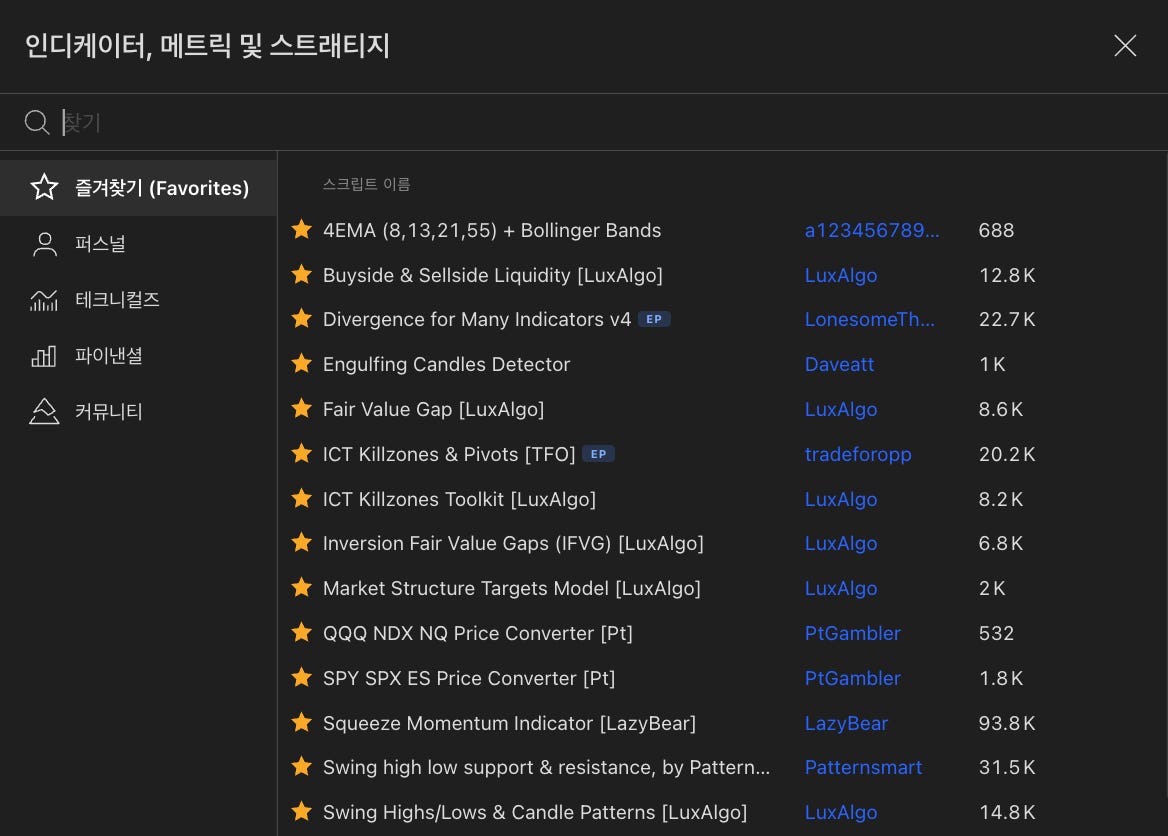
Task: Select the 즐겨찾기 (Favorites) tab
Action: pos(139,188)
